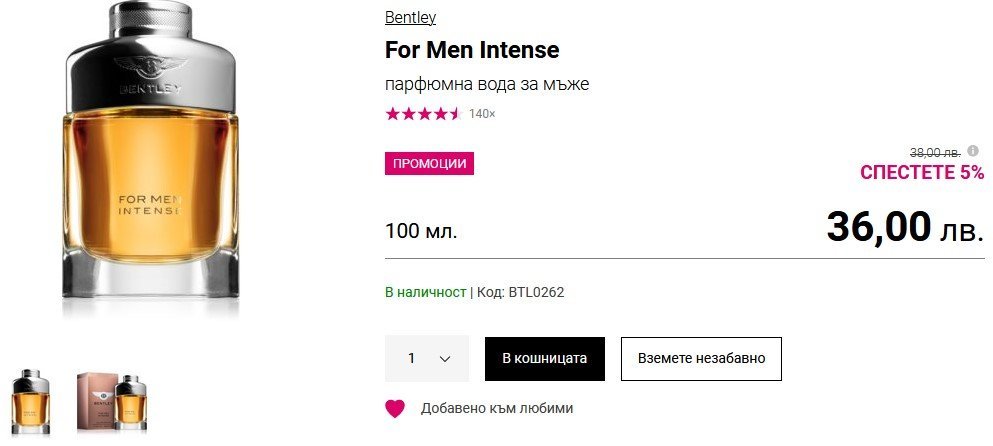The width and height of the screenshot is (993, 446).
Task: Click the info icon beside old price
Action: (973, 151)
